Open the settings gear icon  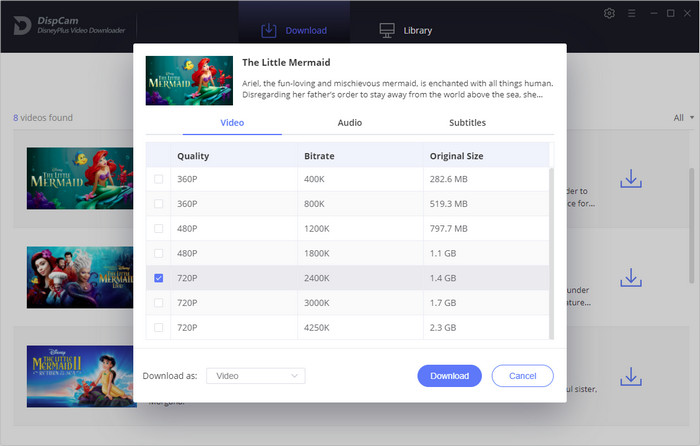609,13
